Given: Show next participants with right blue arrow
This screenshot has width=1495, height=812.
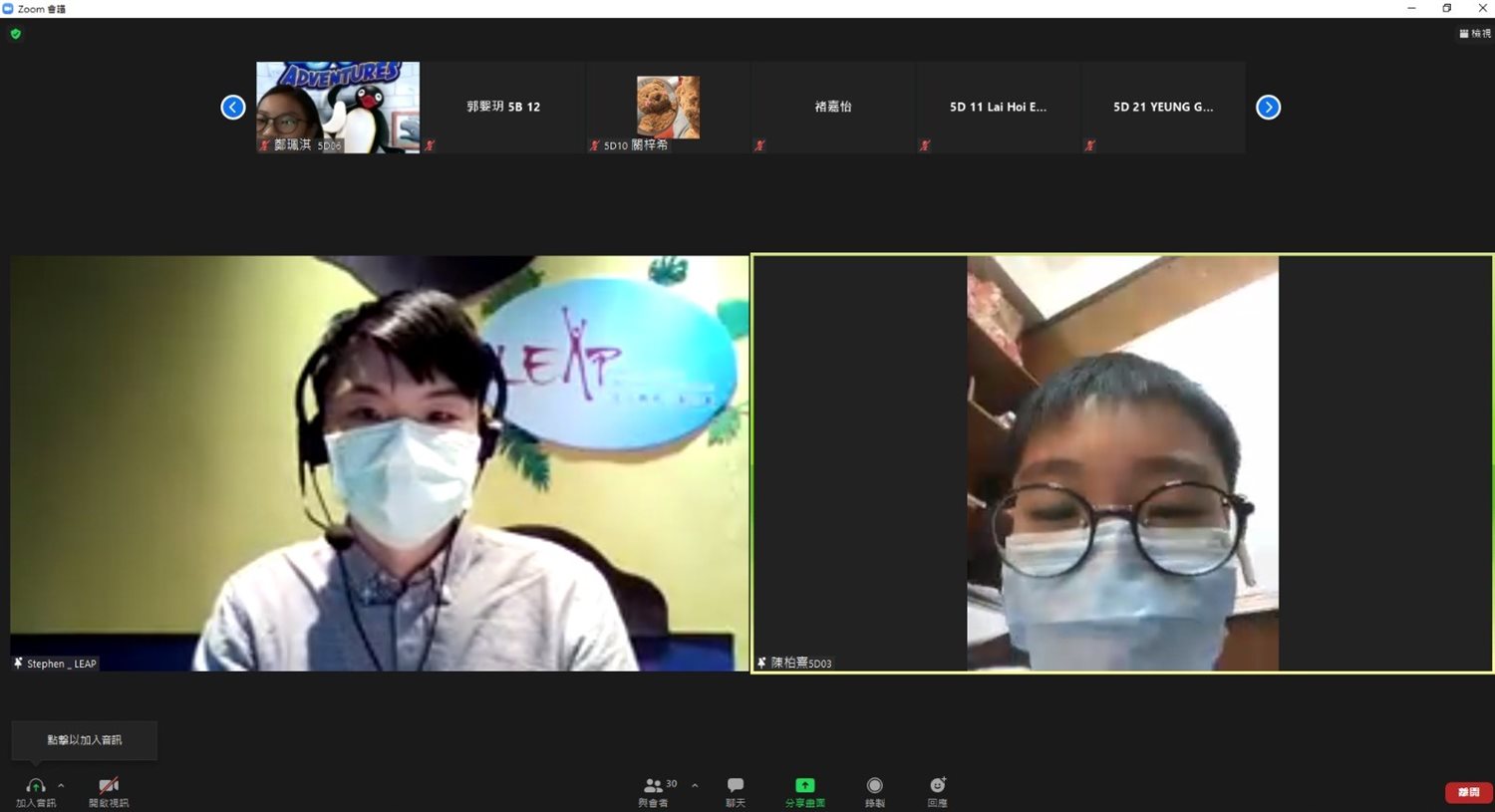Looking at the screenshot, I should point(1268,107).
